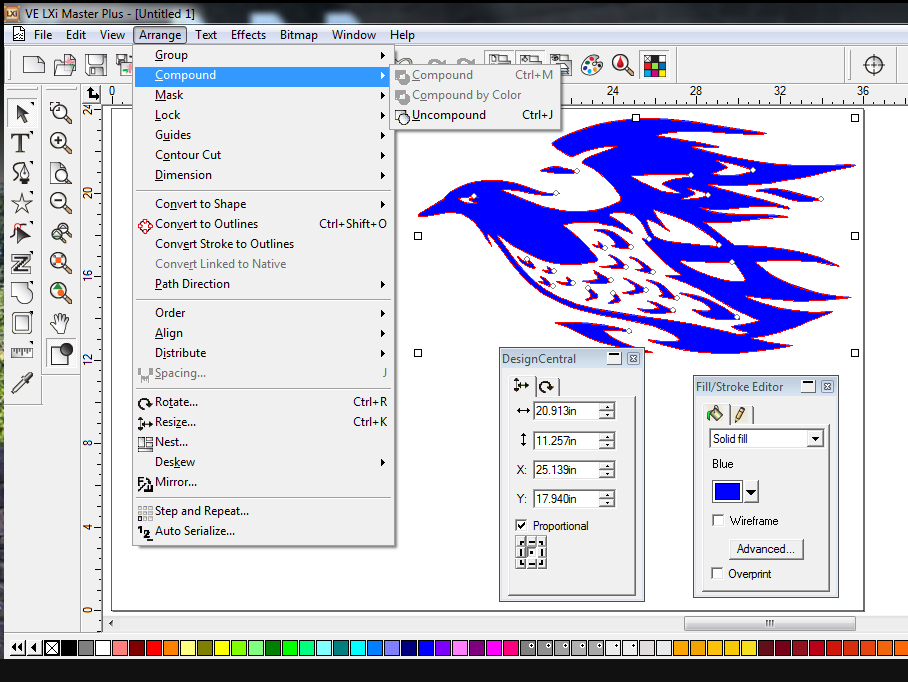The width and height of the screenshot is (908, 682).
Task: Choose the star shape tool
Action: [21, 203]
